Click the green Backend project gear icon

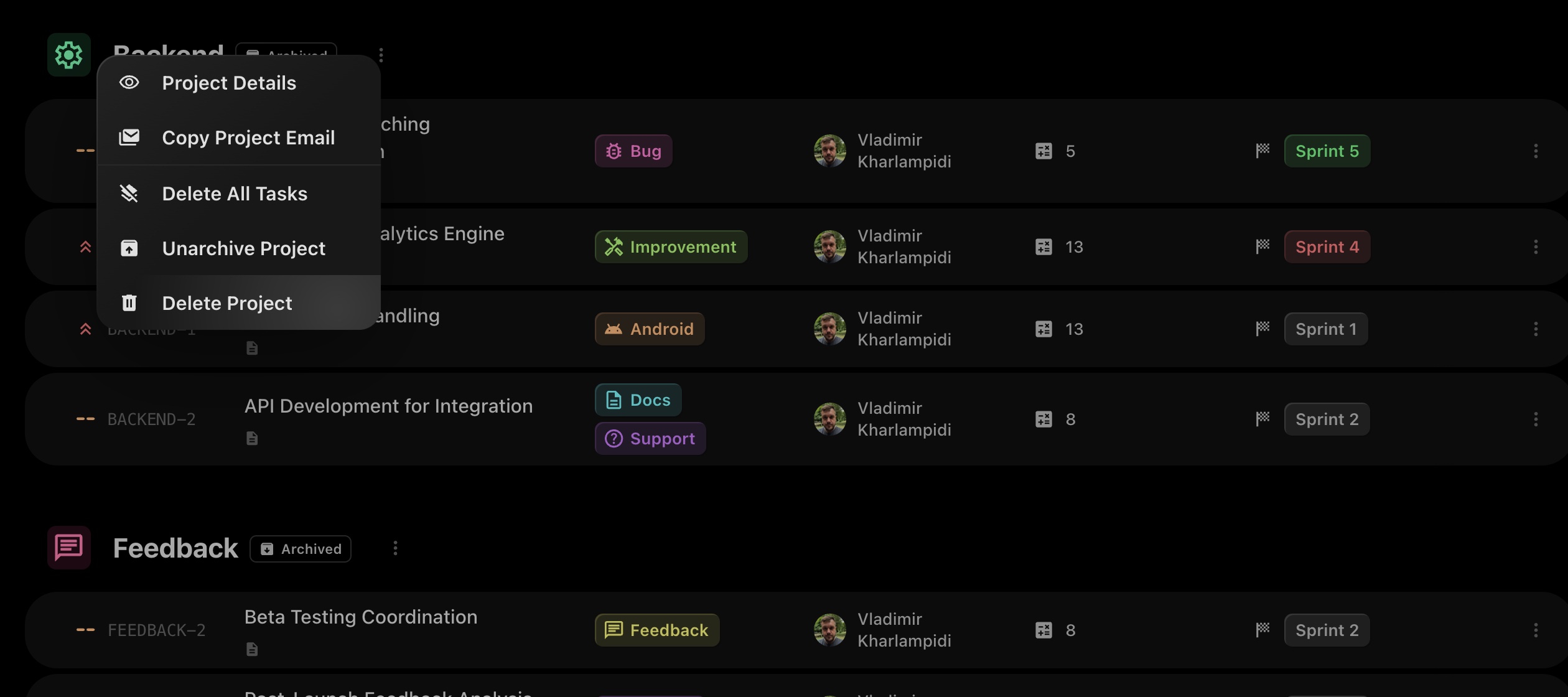point(68,55)
